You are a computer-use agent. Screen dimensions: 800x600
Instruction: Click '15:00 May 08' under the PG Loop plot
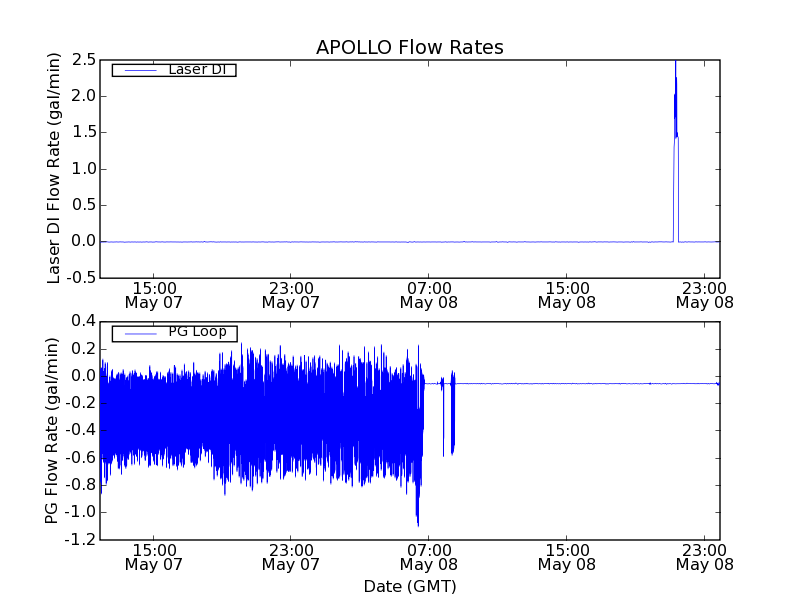pyautogui.click(x=567, y=557)
